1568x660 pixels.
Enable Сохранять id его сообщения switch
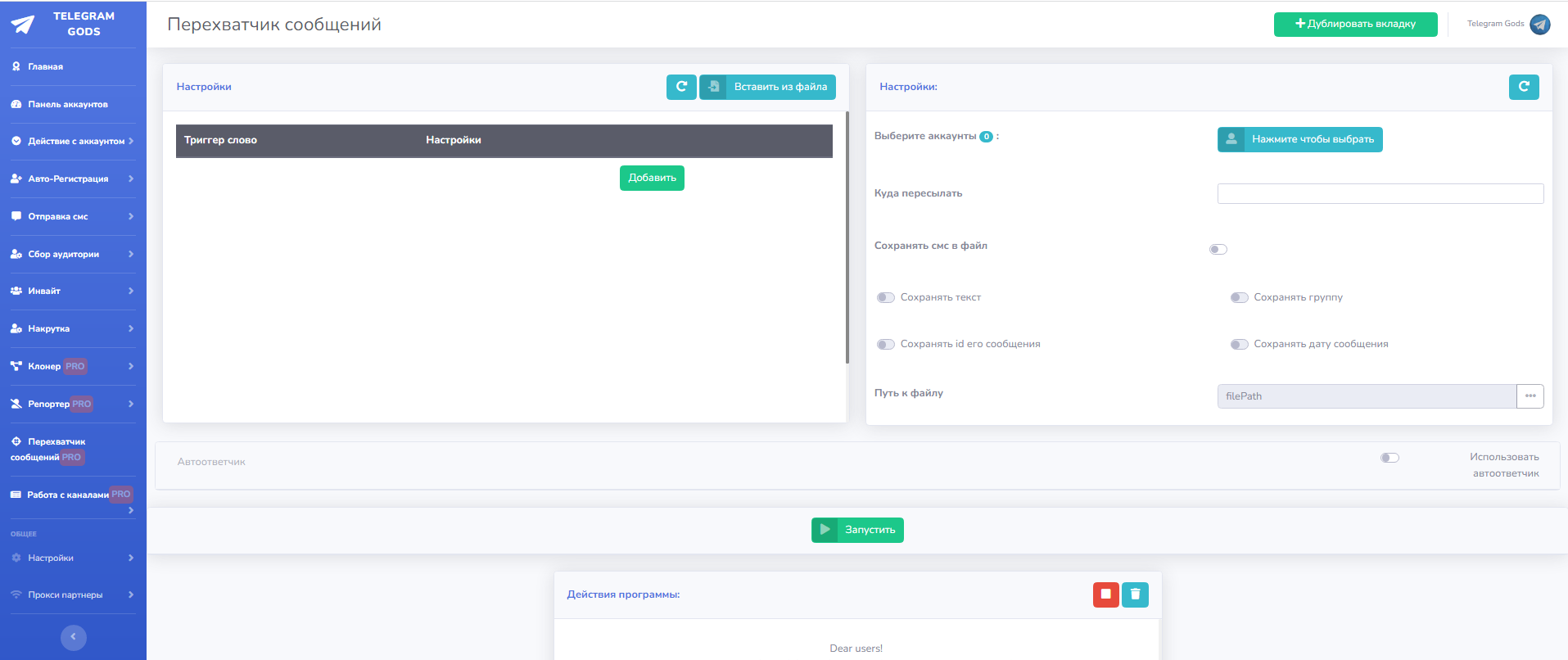coord(886,344)
